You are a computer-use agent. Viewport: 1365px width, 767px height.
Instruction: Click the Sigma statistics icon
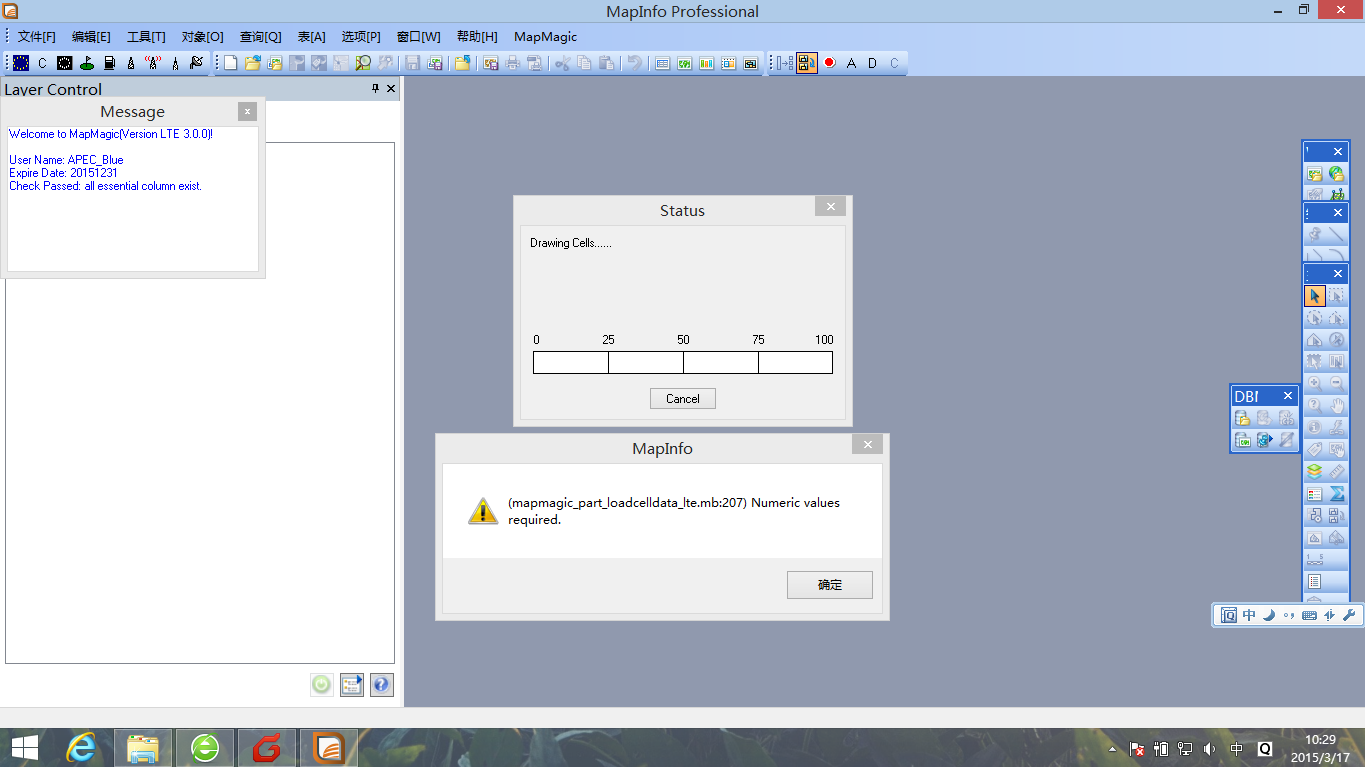1336,494
